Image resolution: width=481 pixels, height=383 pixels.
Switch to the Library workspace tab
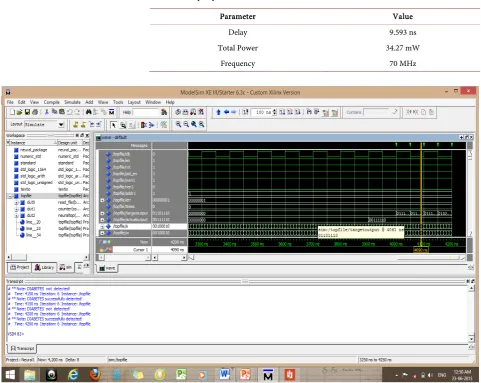click(x=44, y=267)
